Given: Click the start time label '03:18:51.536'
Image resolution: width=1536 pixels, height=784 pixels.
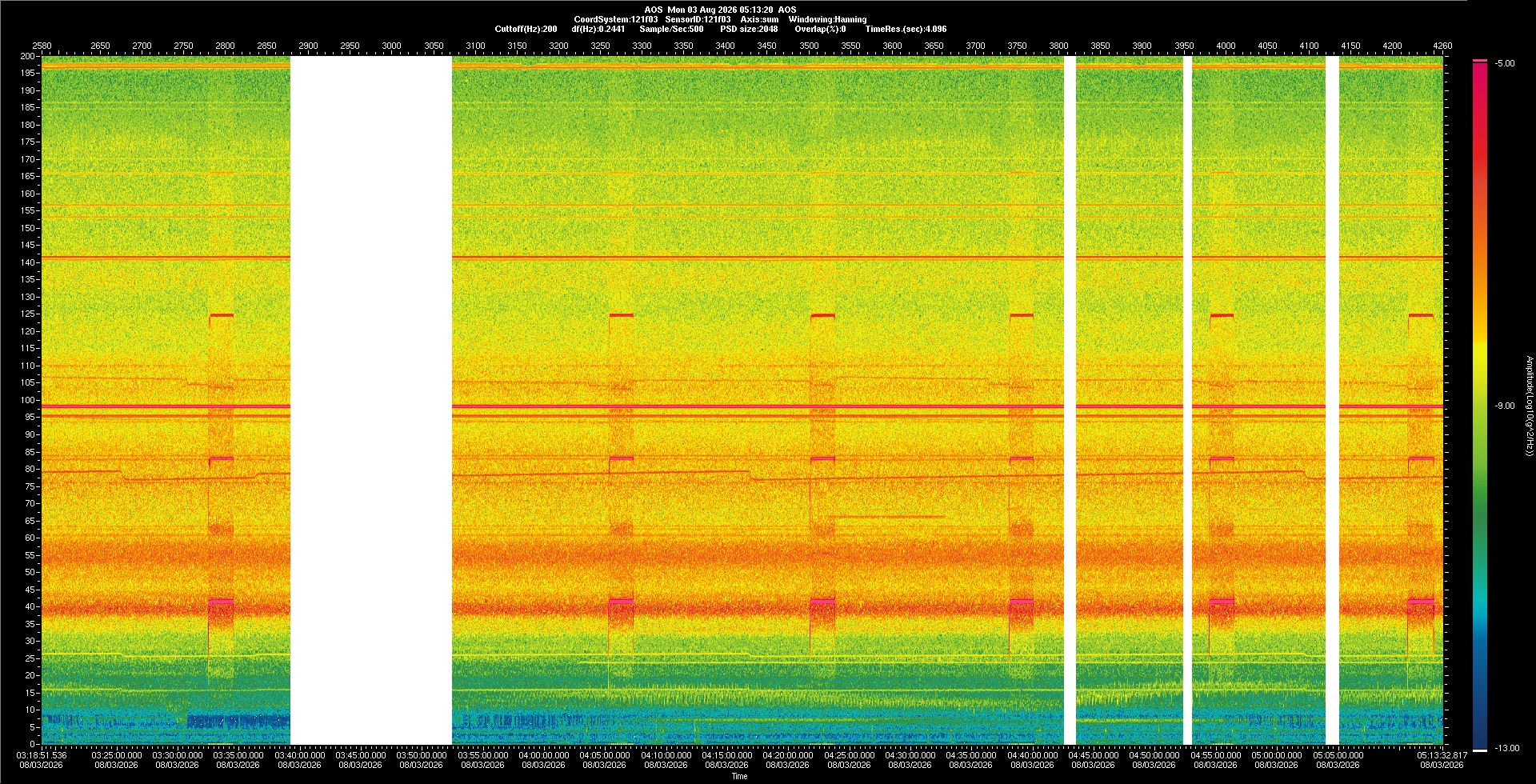Looking at the screenshot, I should [x=42, y=754].
